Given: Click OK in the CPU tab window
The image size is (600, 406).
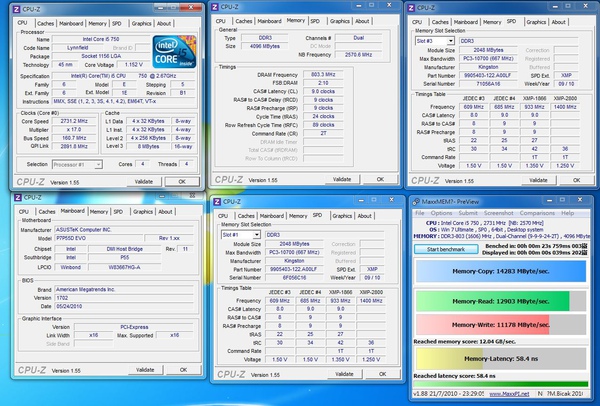Looking at the screenshot, I should pos(182,182).
